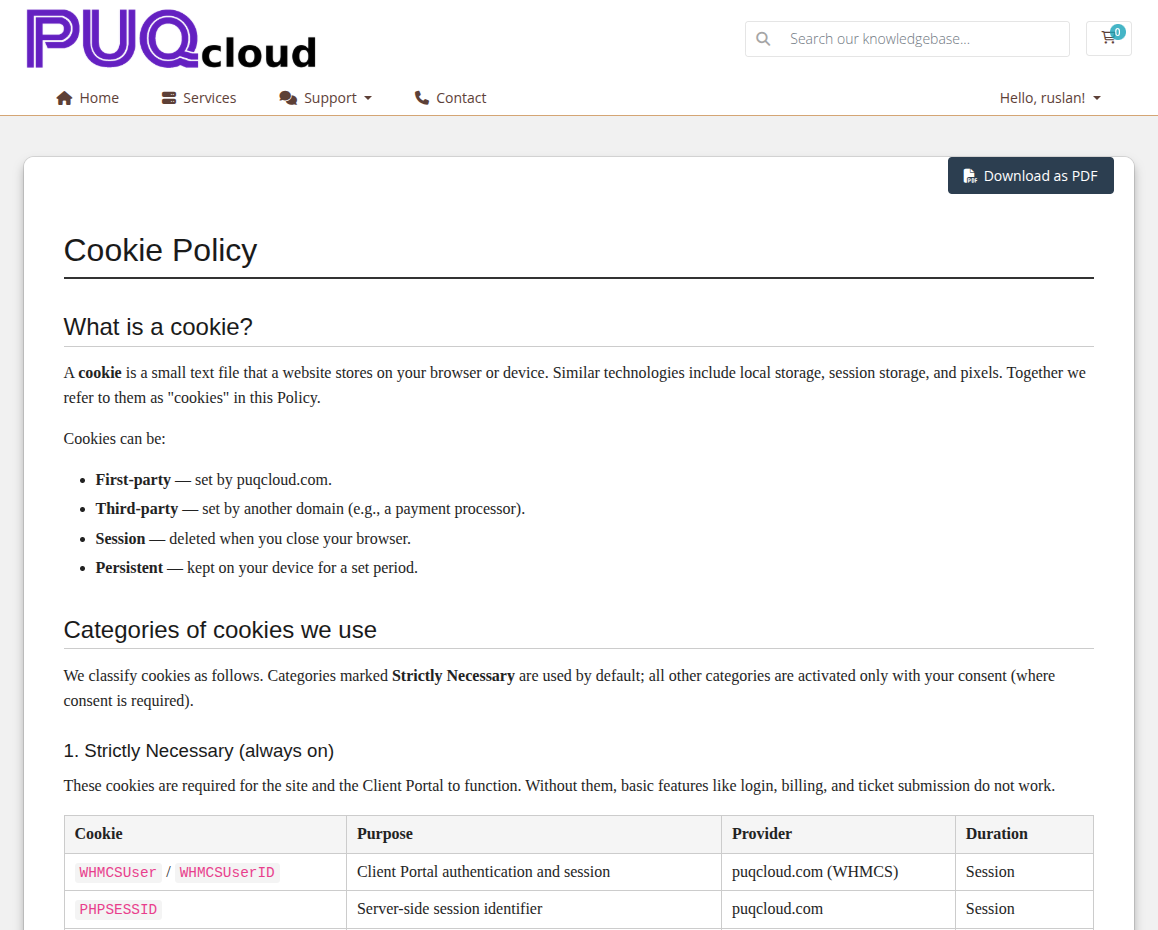Select the Services icon in the navbar
The width and height of the screenshot is (1158, 930).
(167, 97)
